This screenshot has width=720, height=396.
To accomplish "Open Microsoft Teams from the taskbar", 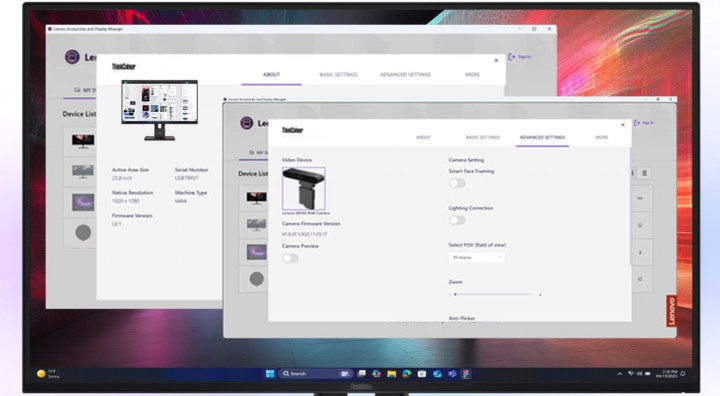I will click(452, 373).
